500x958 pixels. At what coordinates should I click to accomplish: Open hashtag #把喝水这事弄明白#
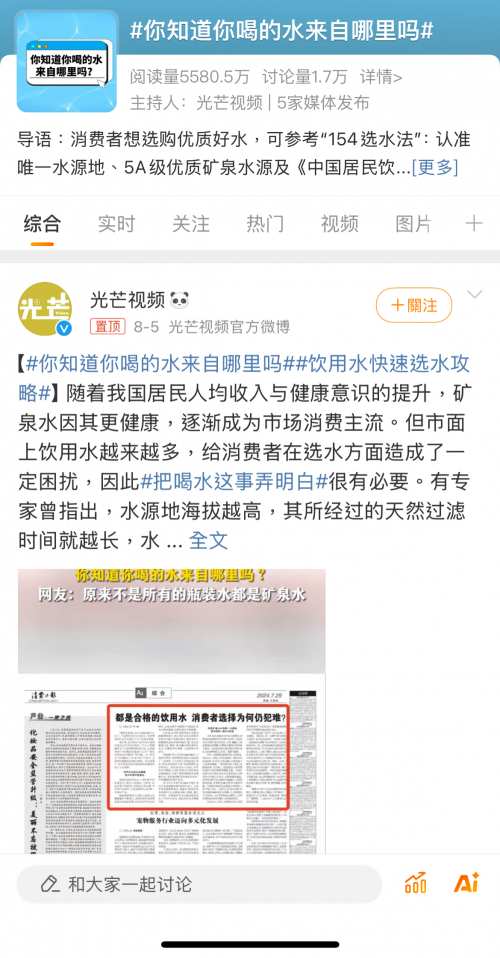coord(235,481)
